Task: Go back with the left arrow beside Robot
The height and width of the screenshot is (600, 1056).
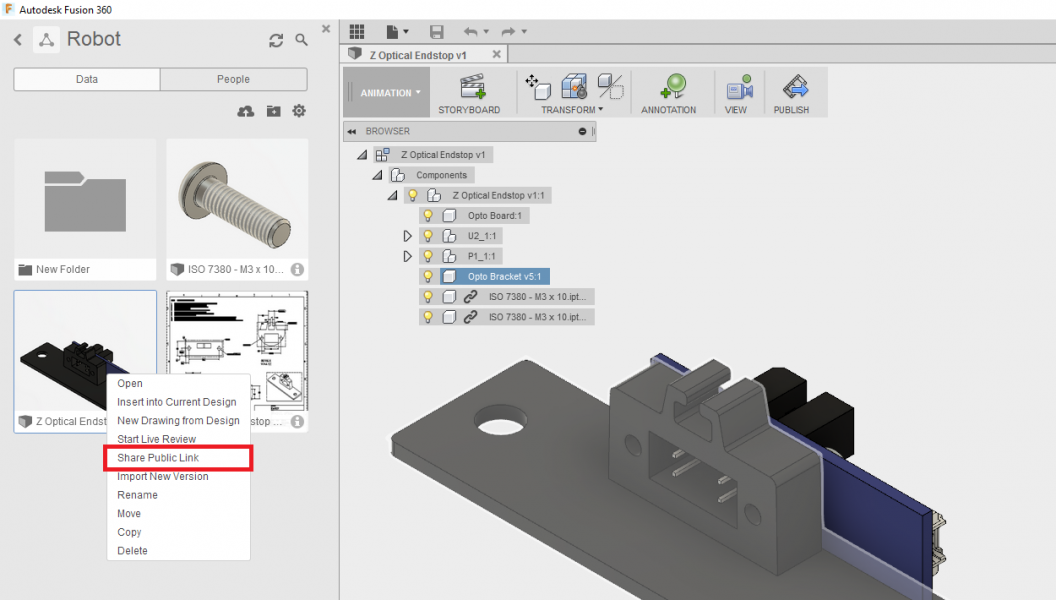Action: [x=18, y=40]
